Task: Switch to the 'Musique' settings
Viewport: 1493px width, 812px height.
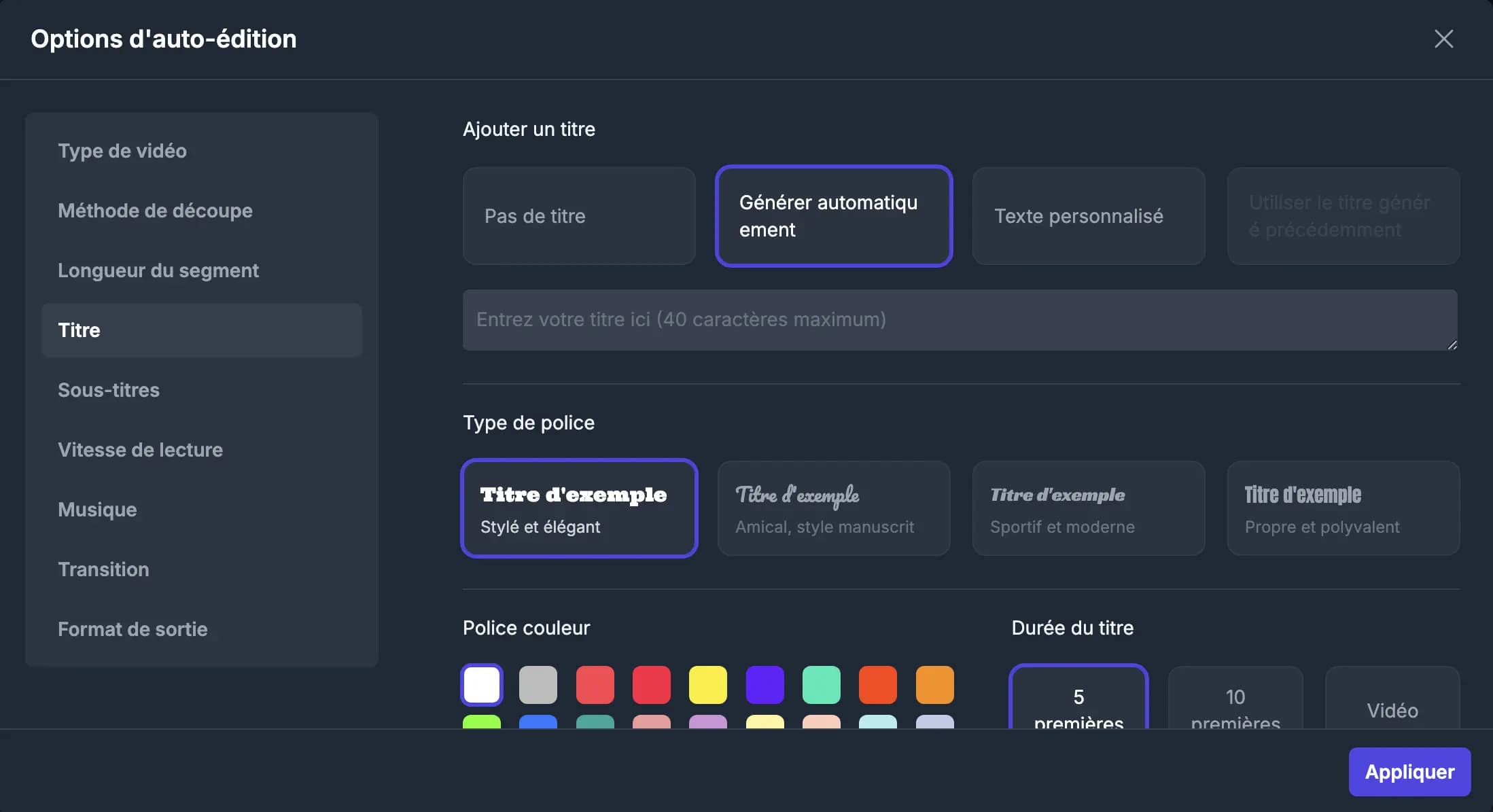Action: tap(97, 510)
